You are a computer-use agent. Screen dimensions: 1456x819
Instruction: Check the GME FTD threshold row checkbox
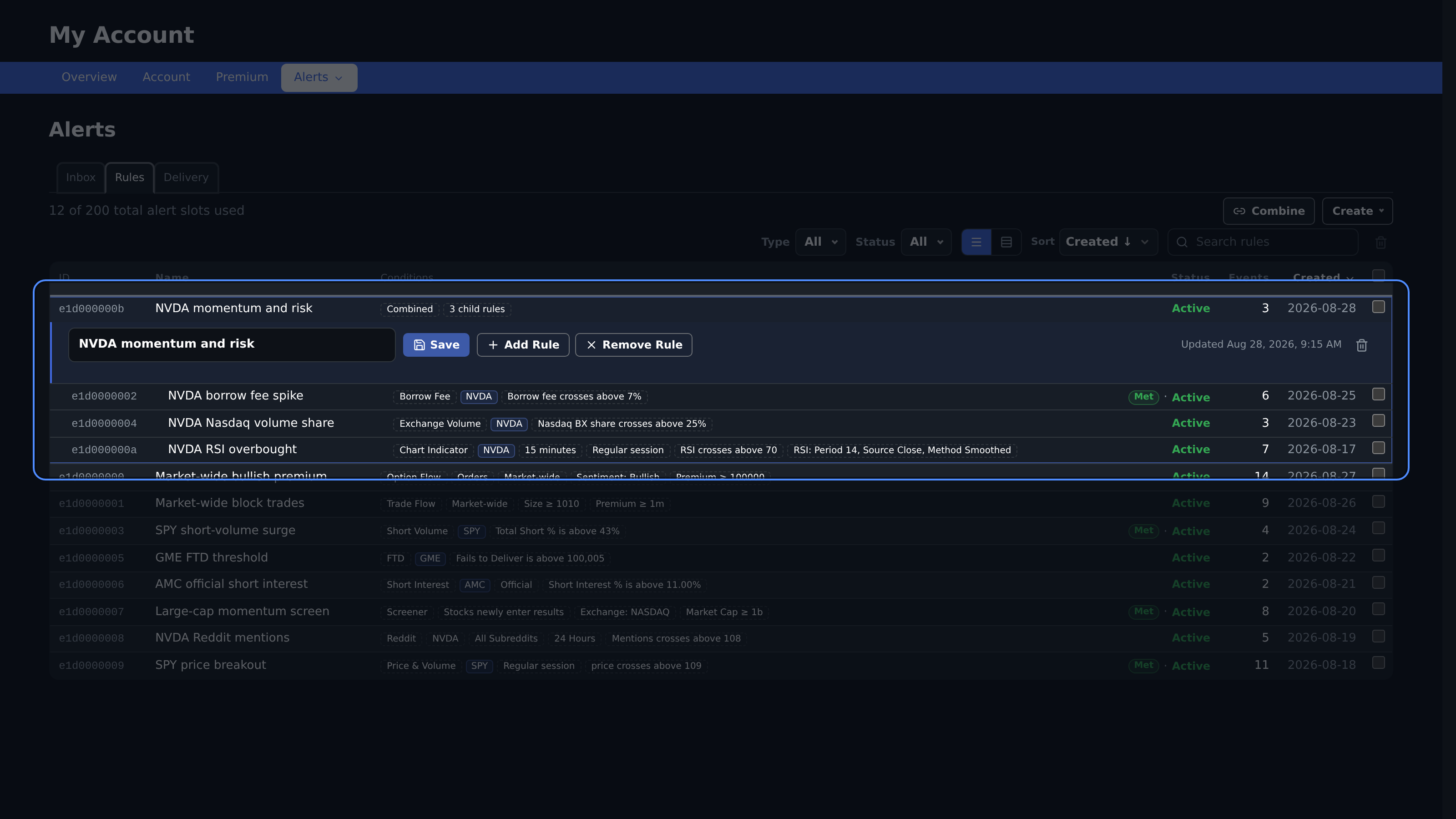tap(1379, 555)
